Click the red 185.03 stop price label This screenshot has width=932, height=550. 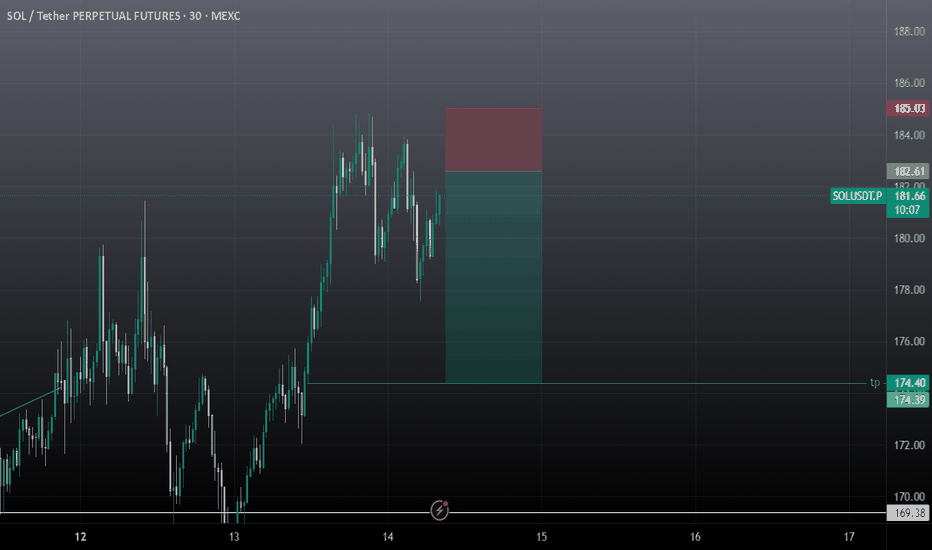coord(908,108)
